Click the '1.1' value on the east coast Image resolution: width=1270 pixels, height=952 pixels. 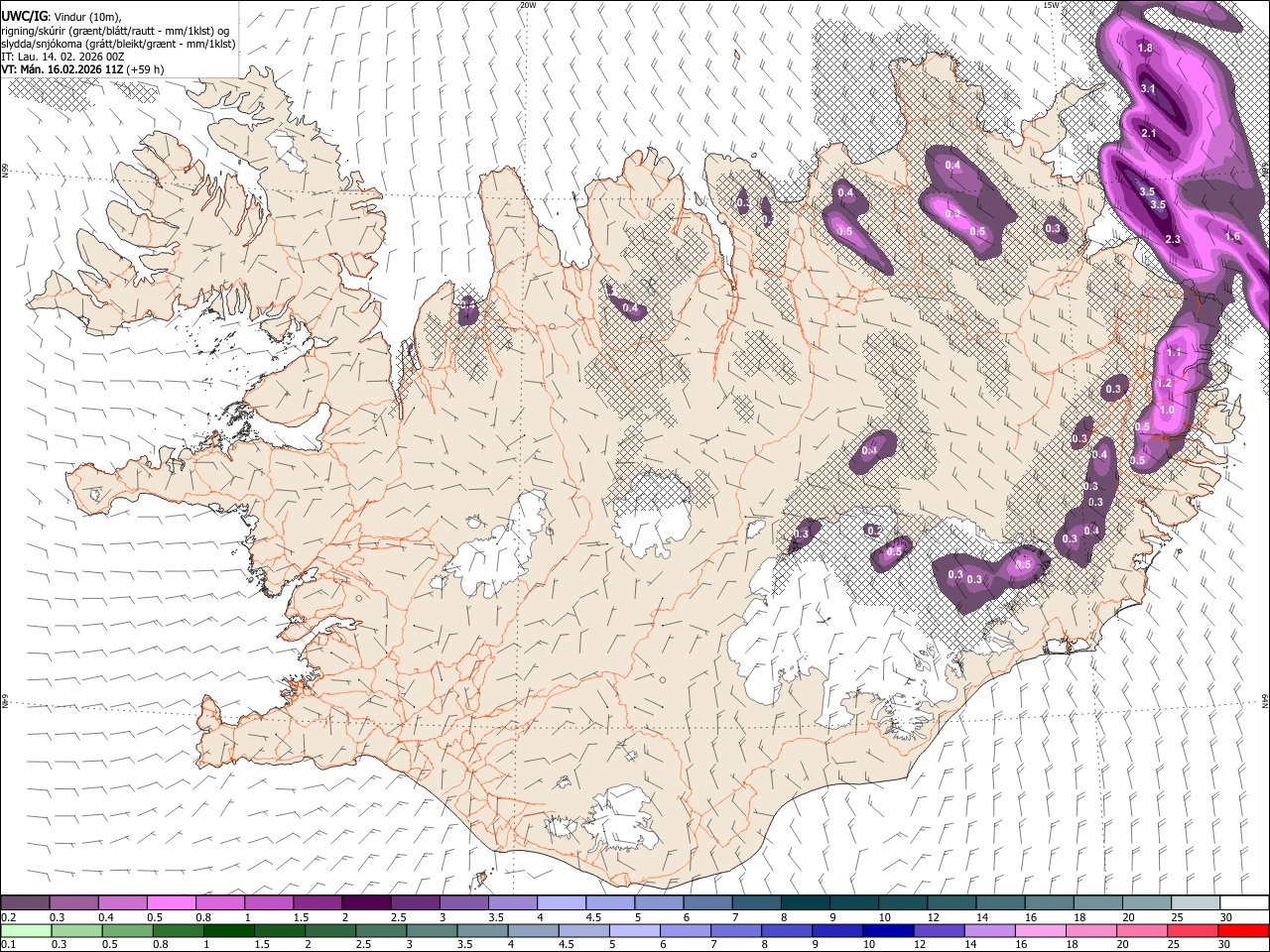pos(1175,353)
